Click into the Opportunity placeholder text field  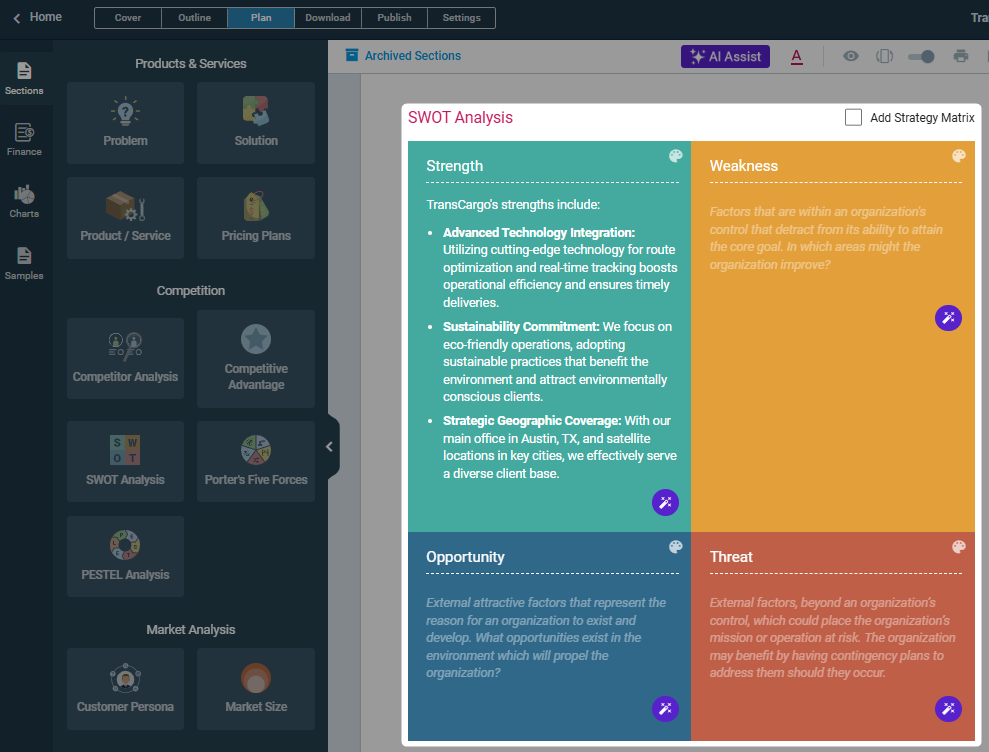546,637
